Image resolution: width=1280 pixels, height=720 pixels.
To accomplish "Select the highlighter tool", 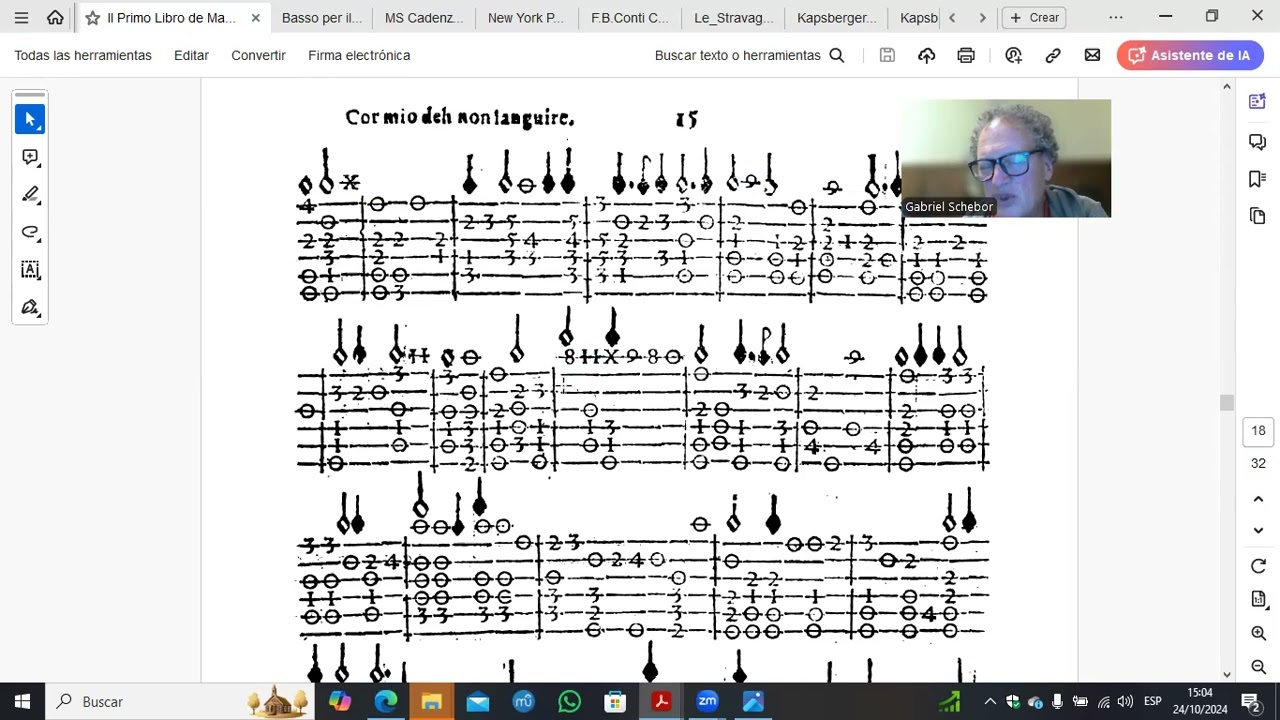I will [30, 194].
